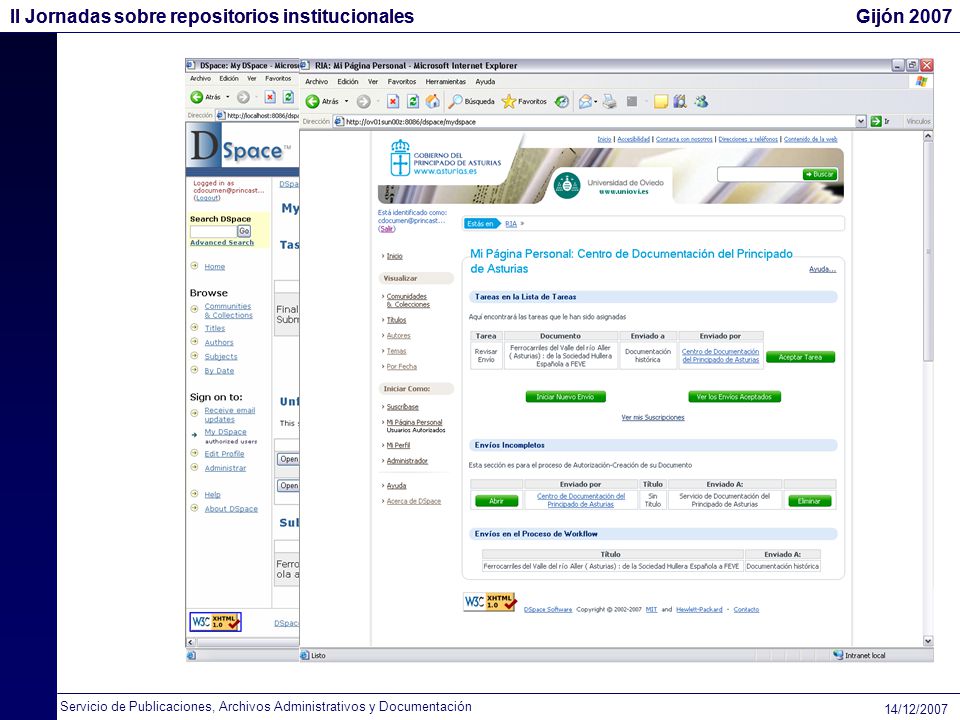The height and width of the screenshot is (720, 960).
Task: Open Búsqueda search in the RIA window toolbar
Action: (471, 102)
